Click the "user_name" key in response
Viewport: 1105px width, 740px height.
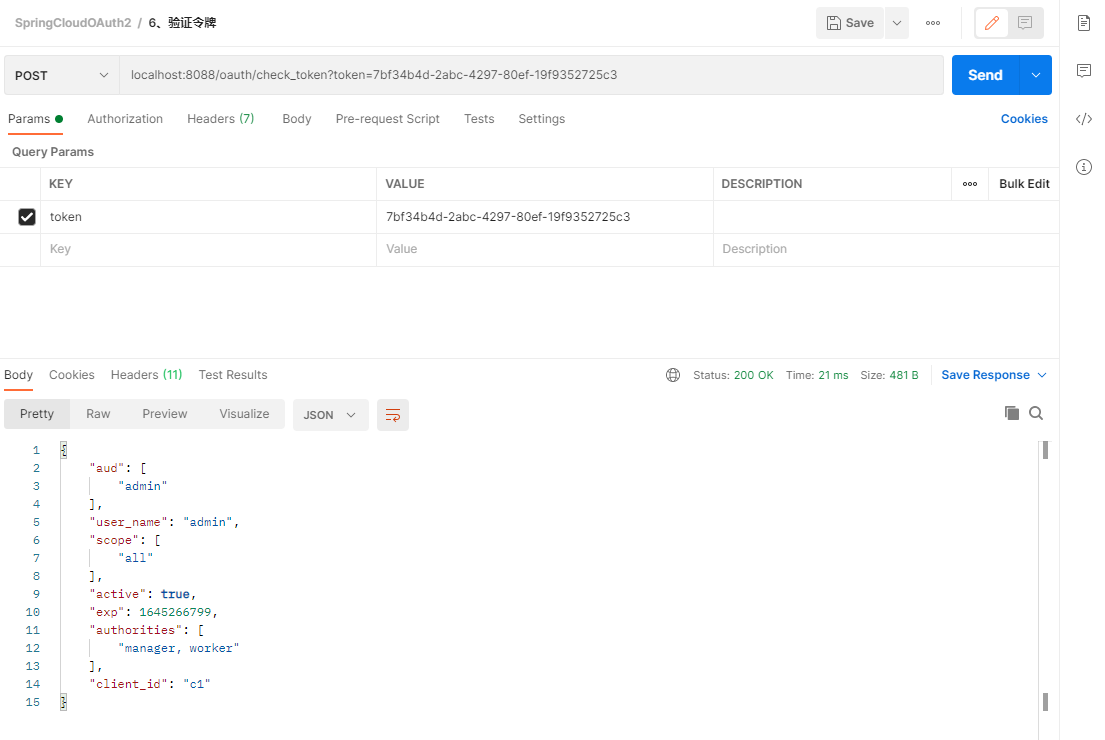coord(128,522)
